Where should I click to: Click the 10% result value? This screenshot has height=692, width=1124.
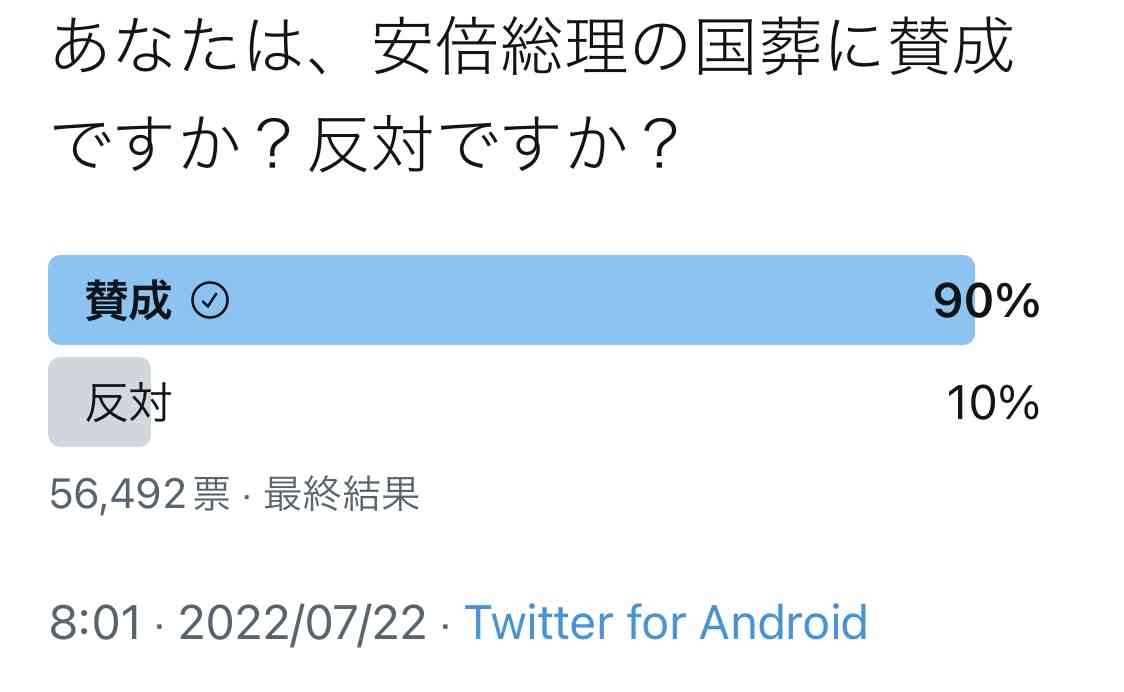993,402
